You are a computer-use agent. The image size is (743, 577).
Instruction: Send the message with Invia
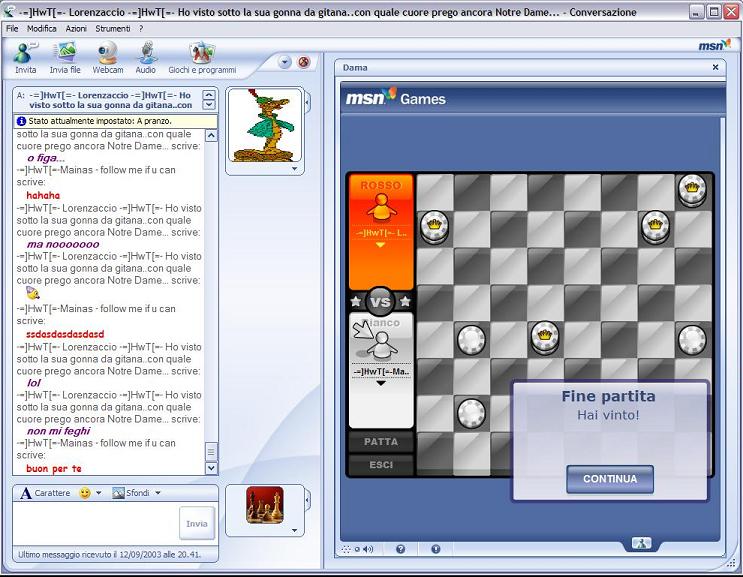point(197,523)
